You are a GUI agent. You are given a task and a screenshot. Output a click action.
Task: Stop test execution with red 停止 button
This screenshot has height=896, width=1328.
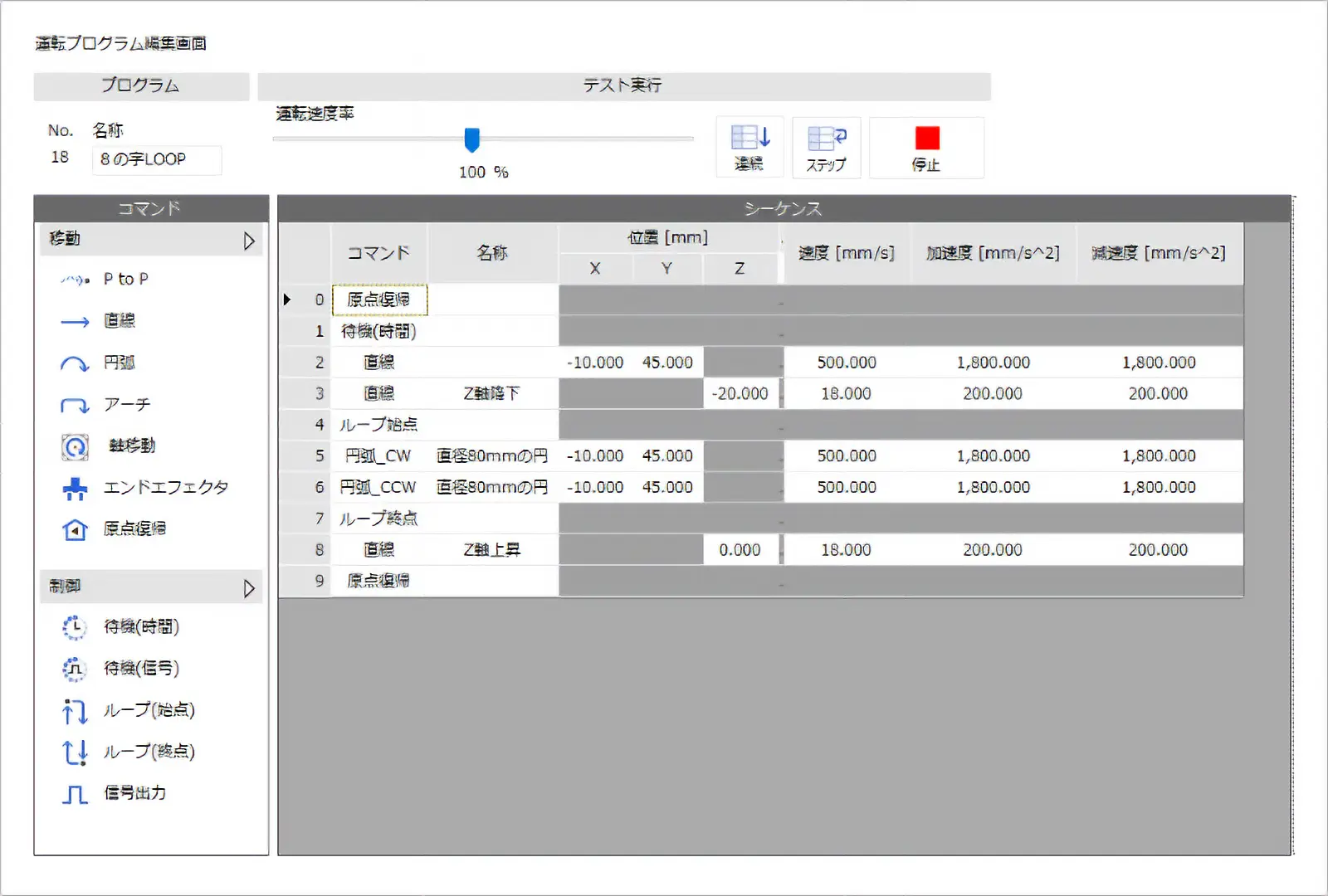[926, 147]
